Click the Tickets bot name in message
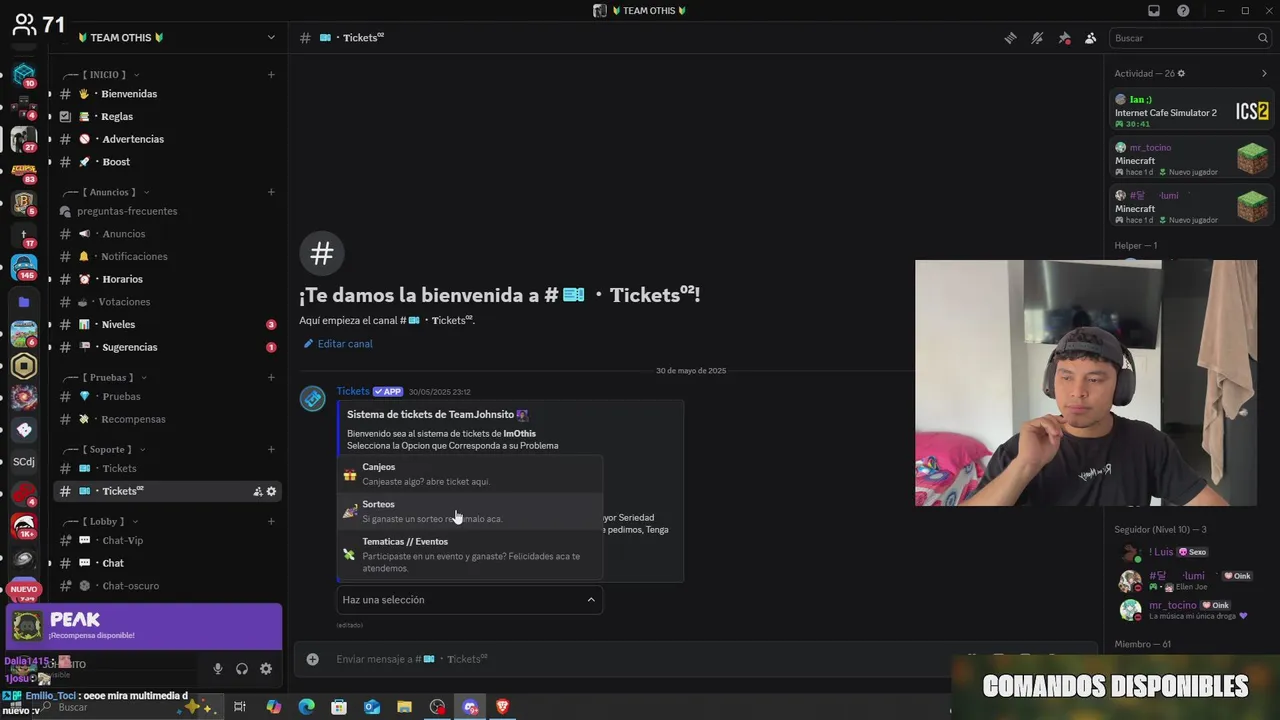The height and width of the screenshot is (720, 1280). pyautogui.click(x=353, y=391)
